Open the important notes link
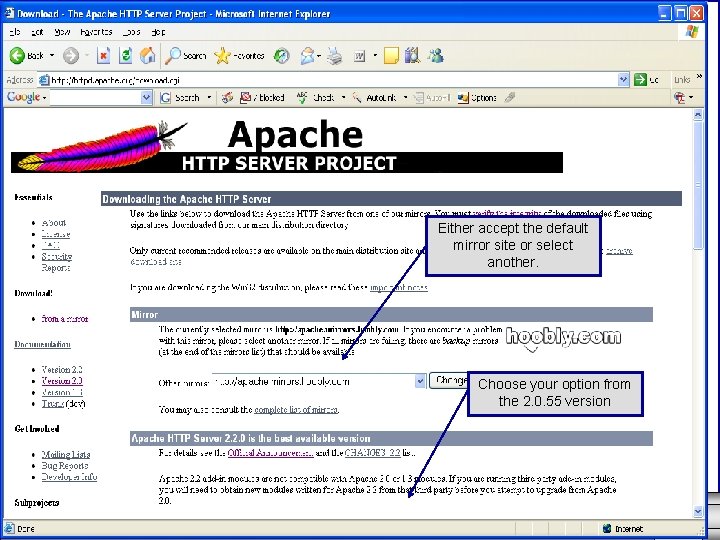The image size is (720, 540). tap(399, 288)
